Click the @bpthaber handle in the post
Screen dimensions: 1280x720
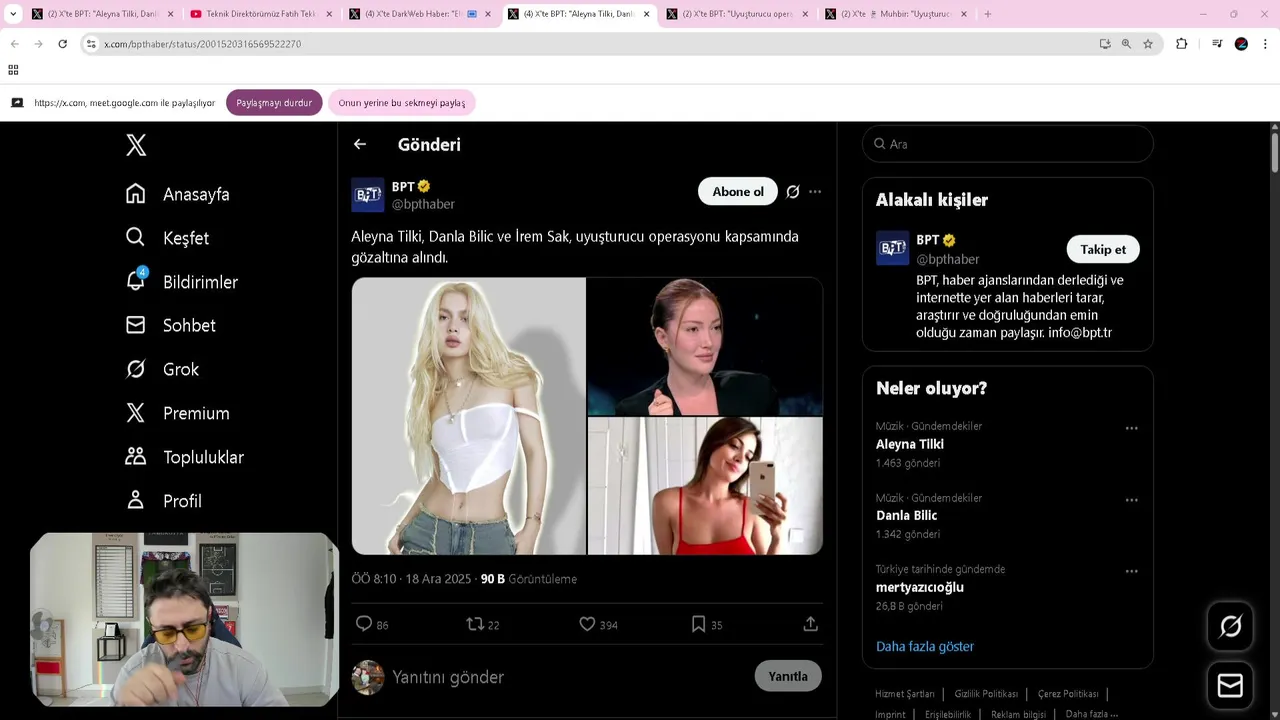423,204
